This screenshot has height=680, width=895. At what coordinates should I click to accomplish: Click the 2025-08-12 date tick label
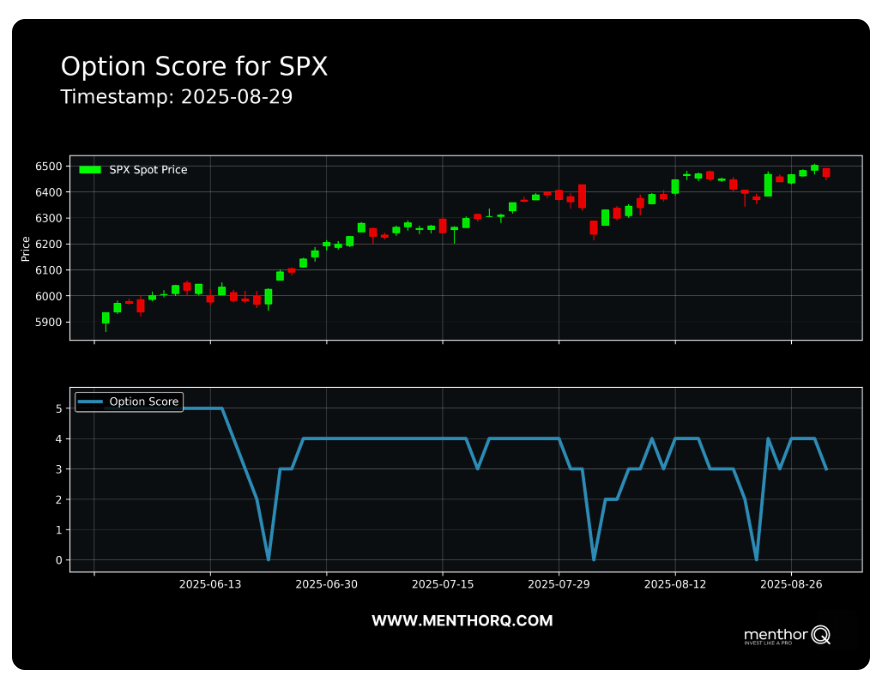[675, 584]
